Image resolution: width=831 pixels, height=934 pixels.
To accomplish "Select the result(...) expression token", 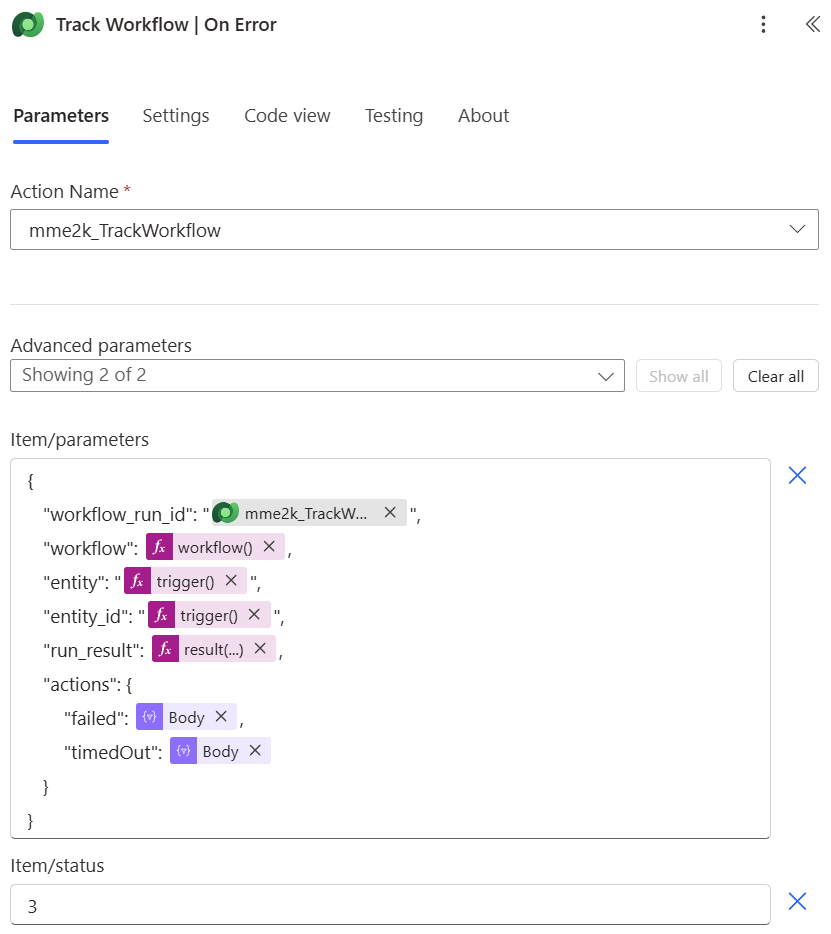I will (x=212, y=649).
